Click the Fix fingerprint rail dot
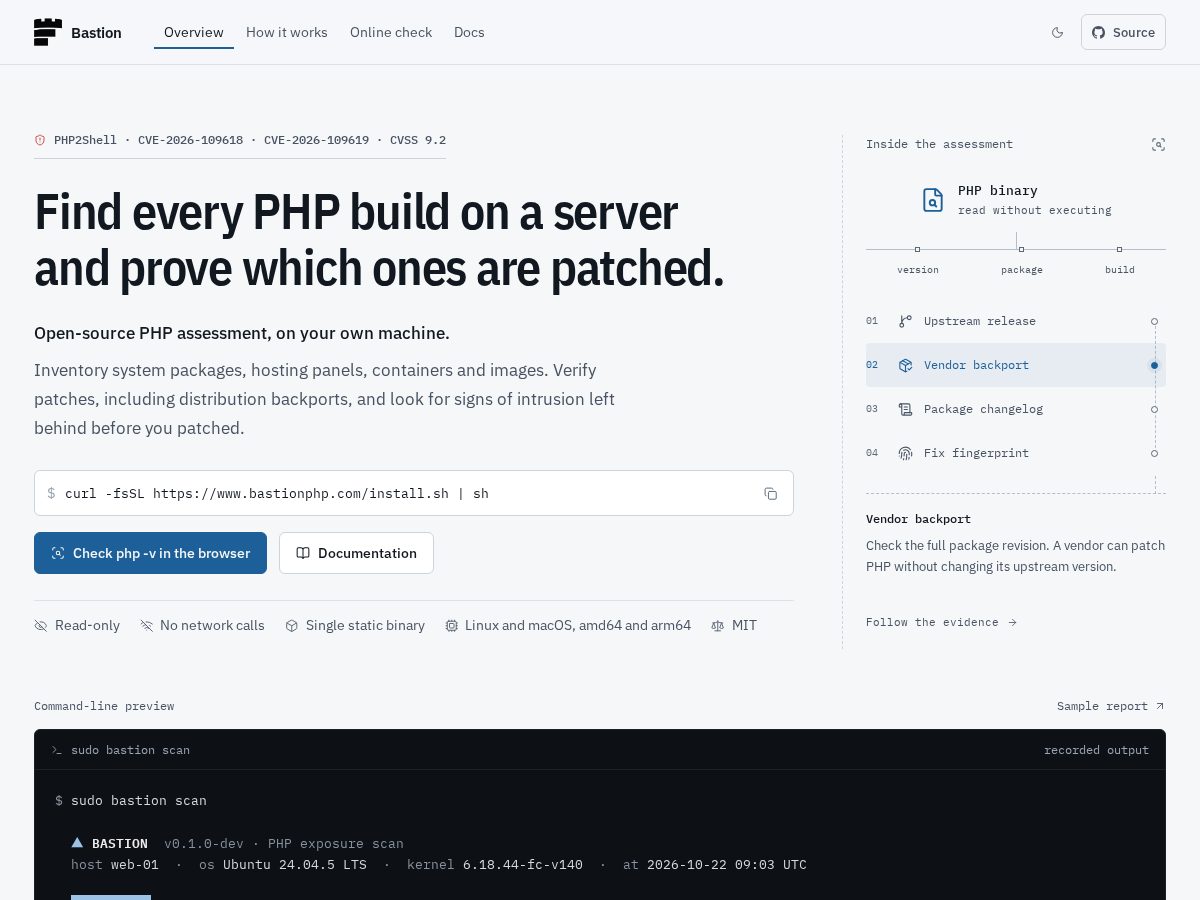This screenshot has width=1200, height=900. pos(1154,453)
